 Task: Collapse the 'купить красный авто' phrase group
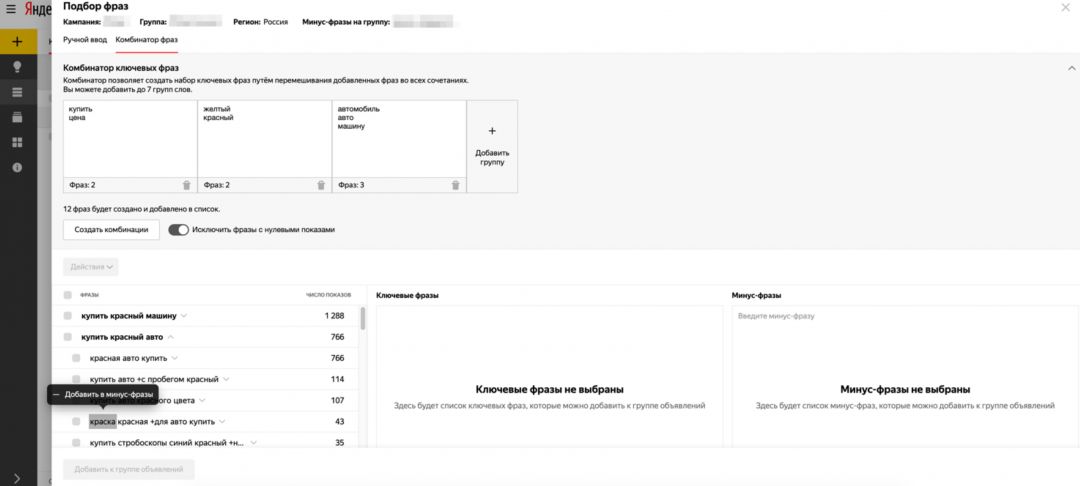170,337
